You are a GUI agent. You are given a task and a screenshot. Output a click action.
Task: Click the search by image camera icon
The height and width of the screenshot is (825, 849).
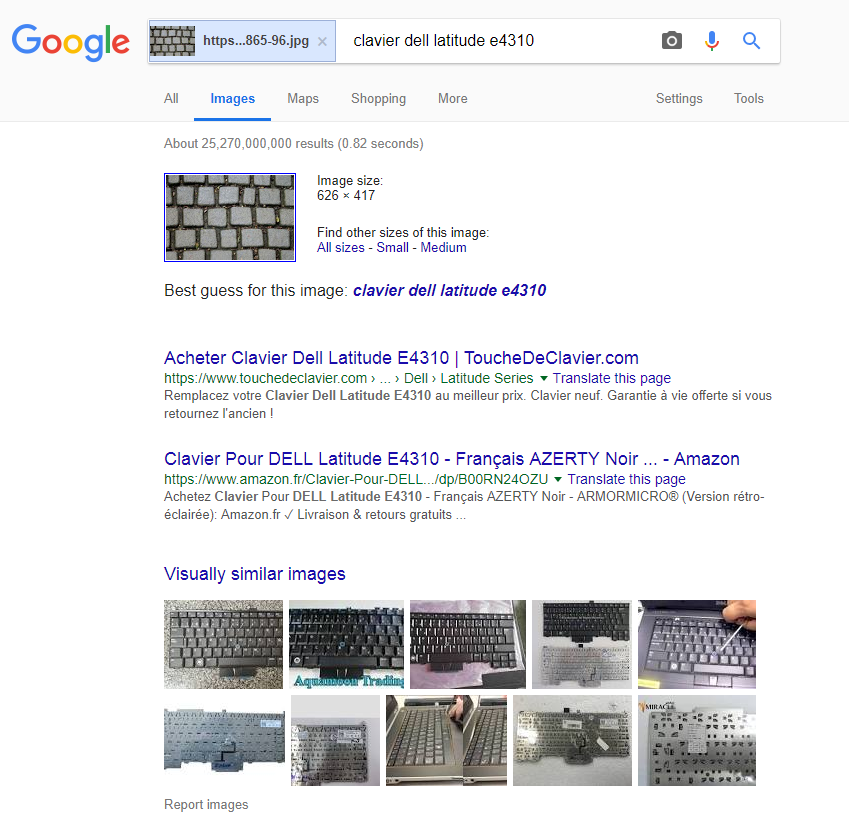(671, 41)
